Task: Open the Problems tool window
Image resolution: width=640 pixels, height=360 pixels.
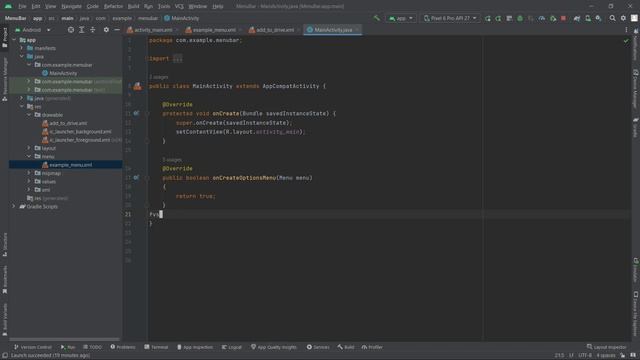Action: pos(123,347)
